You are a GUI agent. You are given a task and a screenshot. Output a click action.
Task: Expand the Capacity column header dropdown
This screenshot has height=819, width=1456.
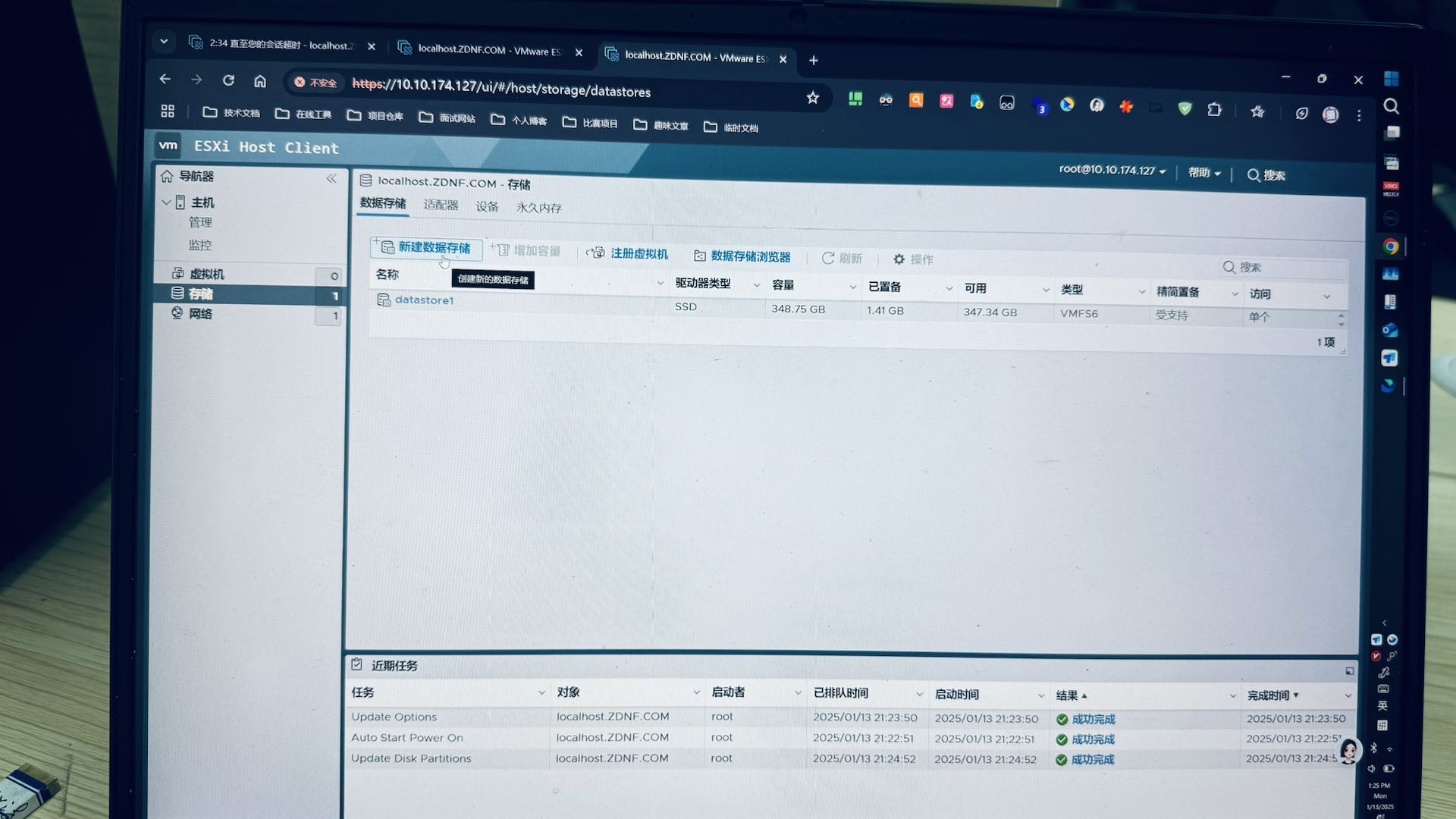point(852,287)
